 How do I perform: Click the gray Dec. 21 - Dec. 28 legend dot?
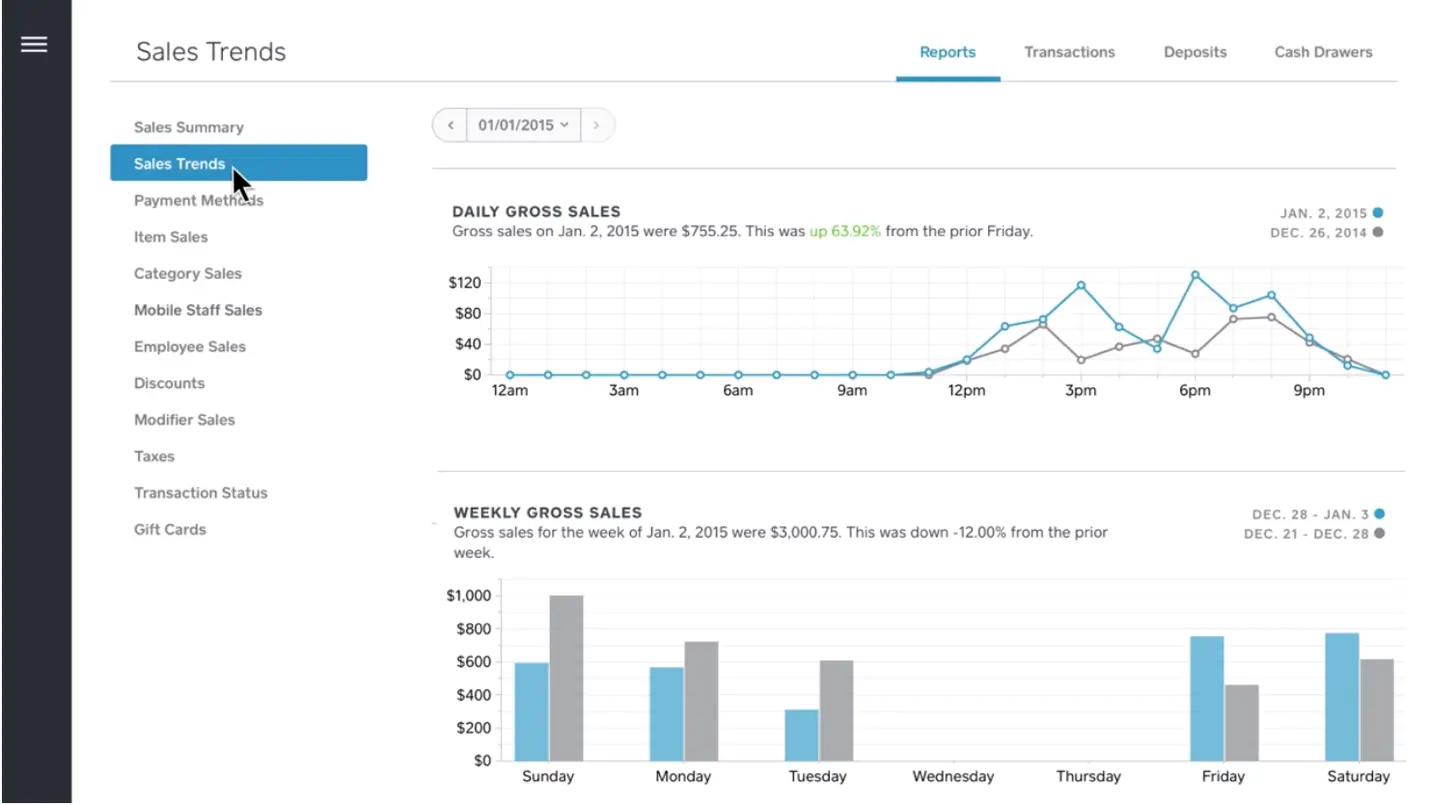point(1379,533)
